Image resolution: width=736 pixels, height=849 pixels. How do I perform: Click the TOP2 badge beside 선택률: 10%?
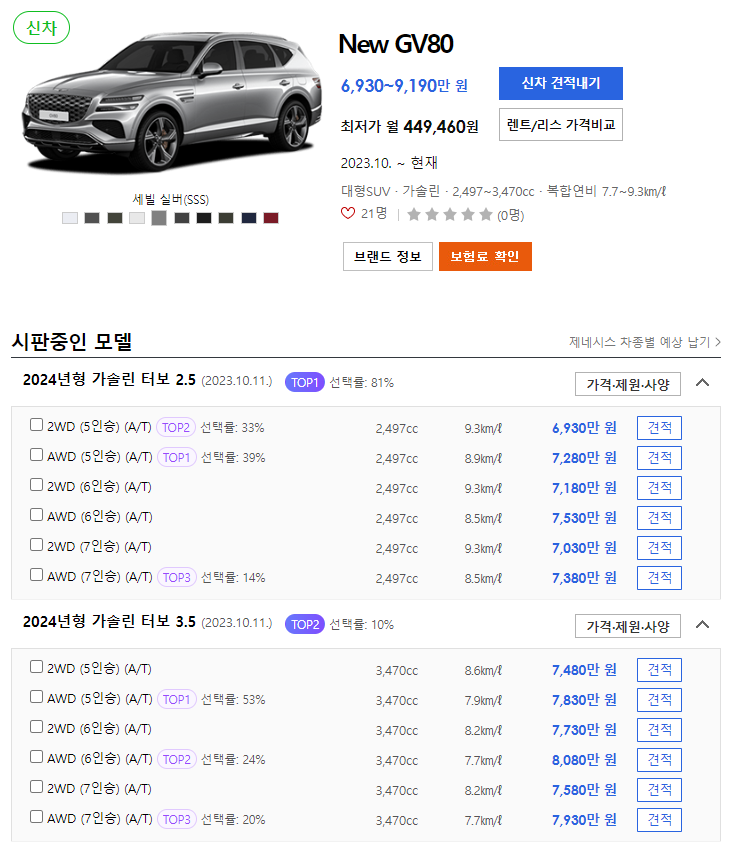pos(304,624)
